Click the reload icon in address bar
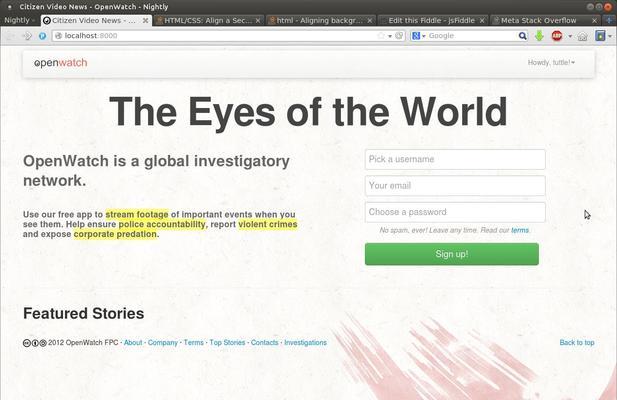This screenshot has height=400, width=617. click(x=399, y=36)
